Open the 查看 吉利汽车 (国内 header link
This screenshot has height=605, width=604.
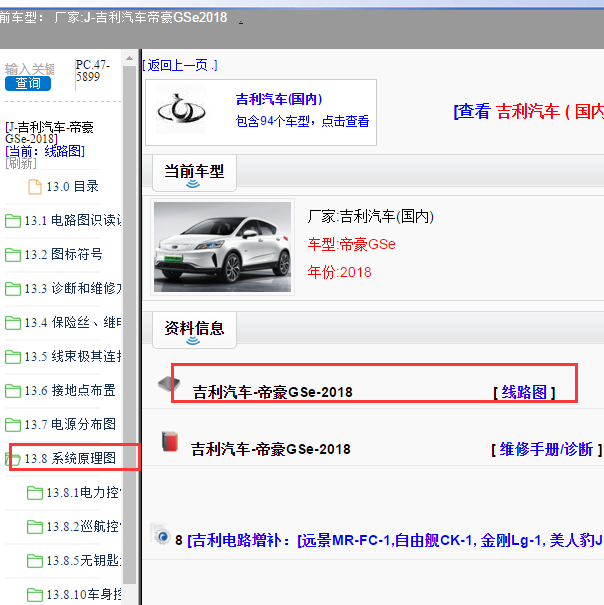(x=528, y=112)
